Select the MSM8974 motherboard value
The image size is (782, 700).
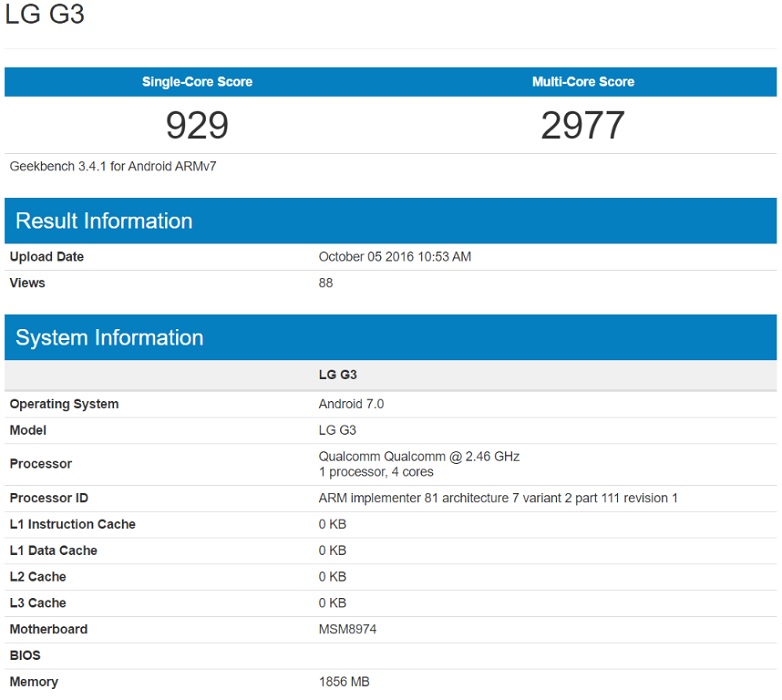(x=348, y=629)
